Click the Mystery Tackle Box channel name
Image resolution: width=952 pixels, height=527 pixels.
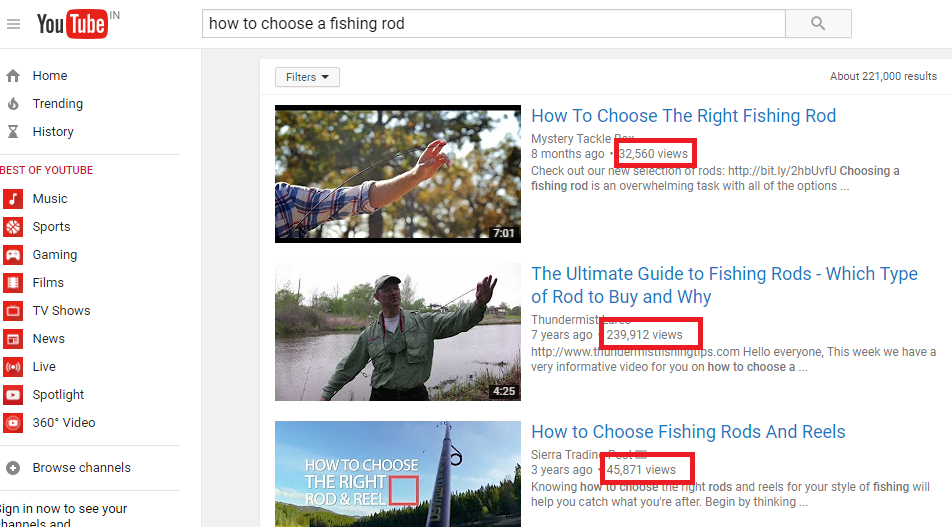point(583,138)
